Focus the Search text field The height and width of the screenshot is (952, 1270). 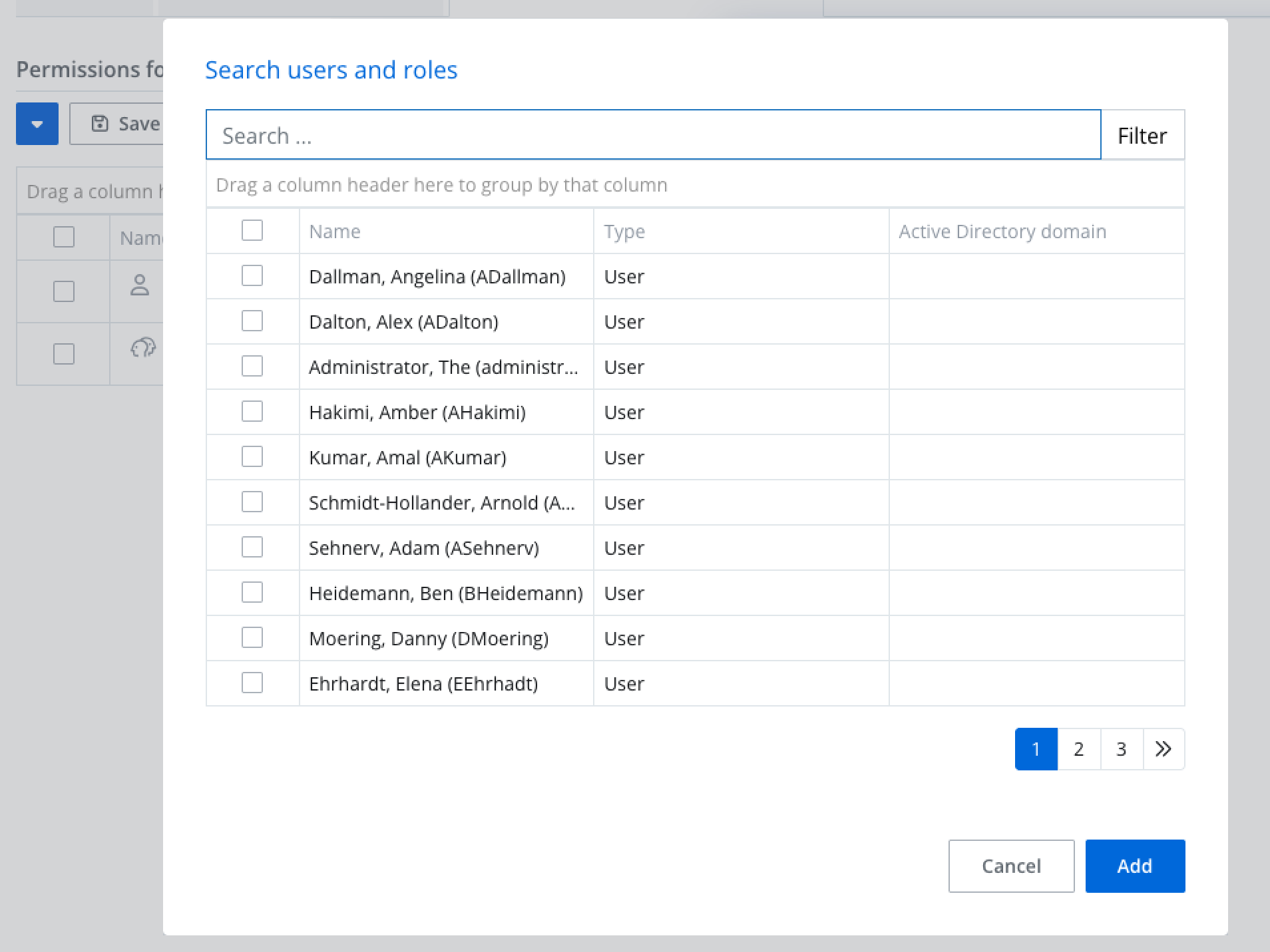pos(652,135)
